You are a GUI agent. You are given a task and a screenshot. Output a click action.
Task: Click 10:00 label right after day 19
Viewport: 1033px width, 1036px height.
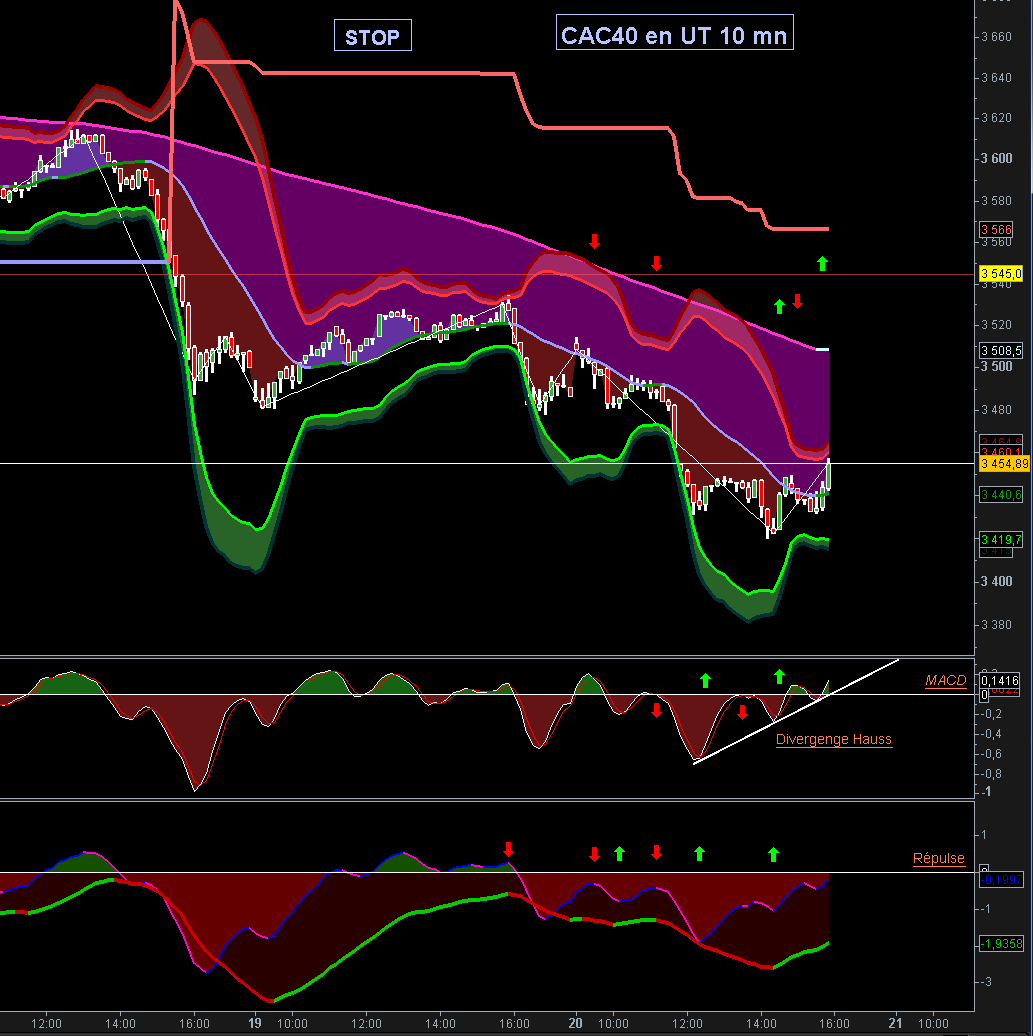[291, 1024]
